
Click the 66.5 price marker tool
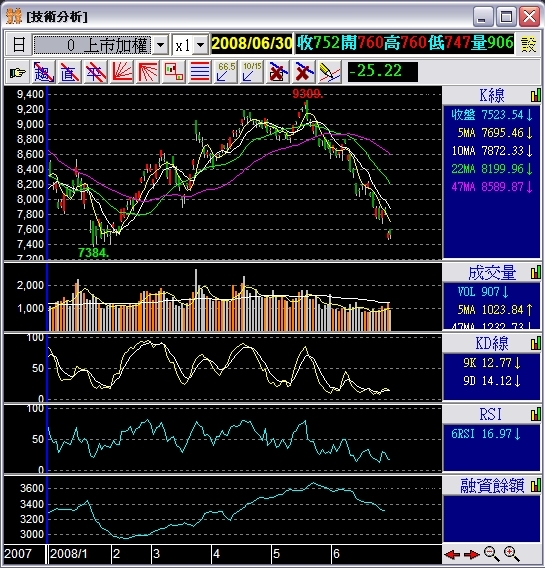[x=225, y=72]
